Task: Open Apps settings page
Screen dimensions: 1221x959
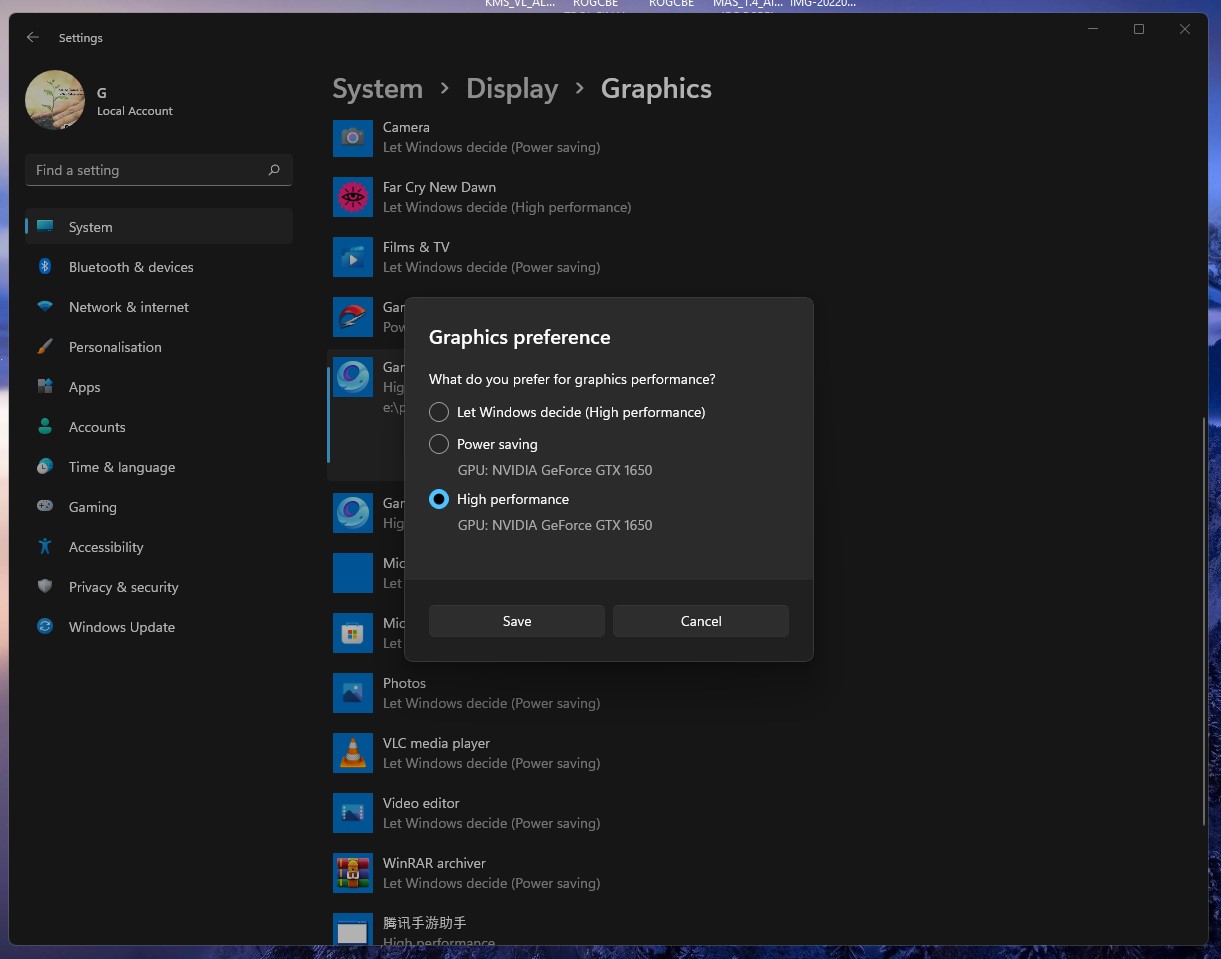Action: [x=159, y=387]
